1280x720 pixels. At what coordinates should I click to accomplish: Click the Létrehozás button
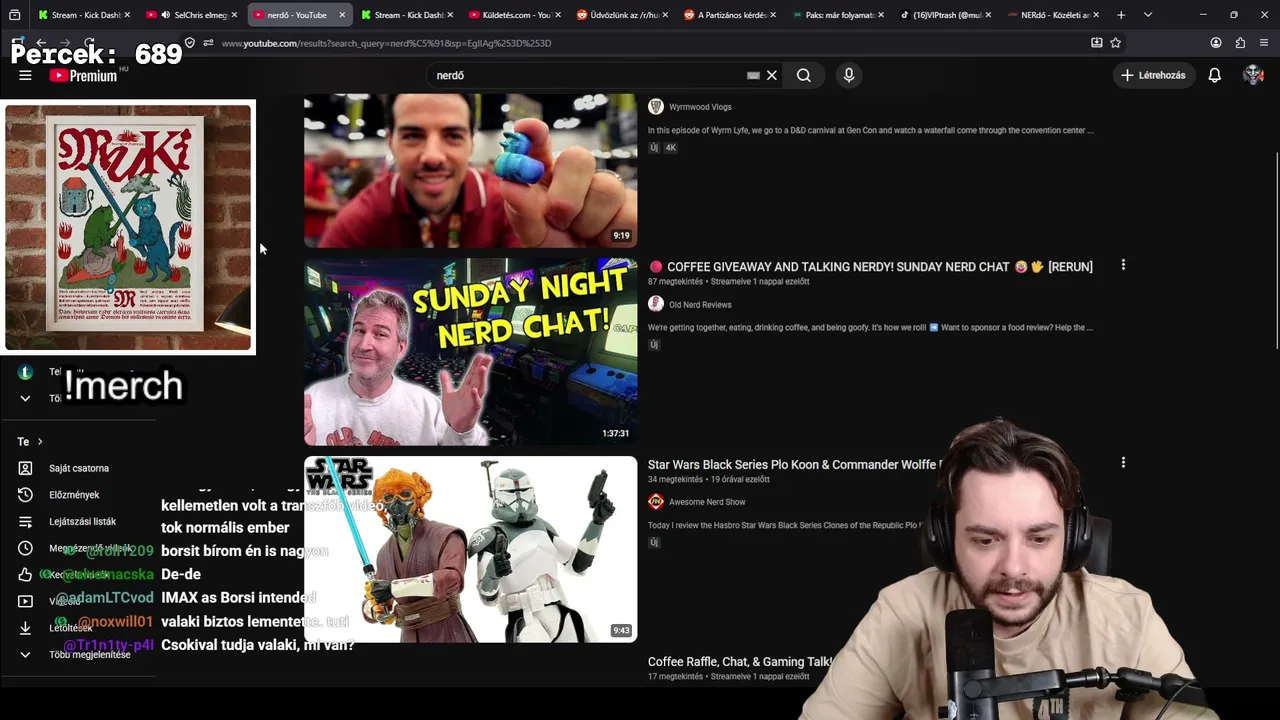(x=1154, y=75)
